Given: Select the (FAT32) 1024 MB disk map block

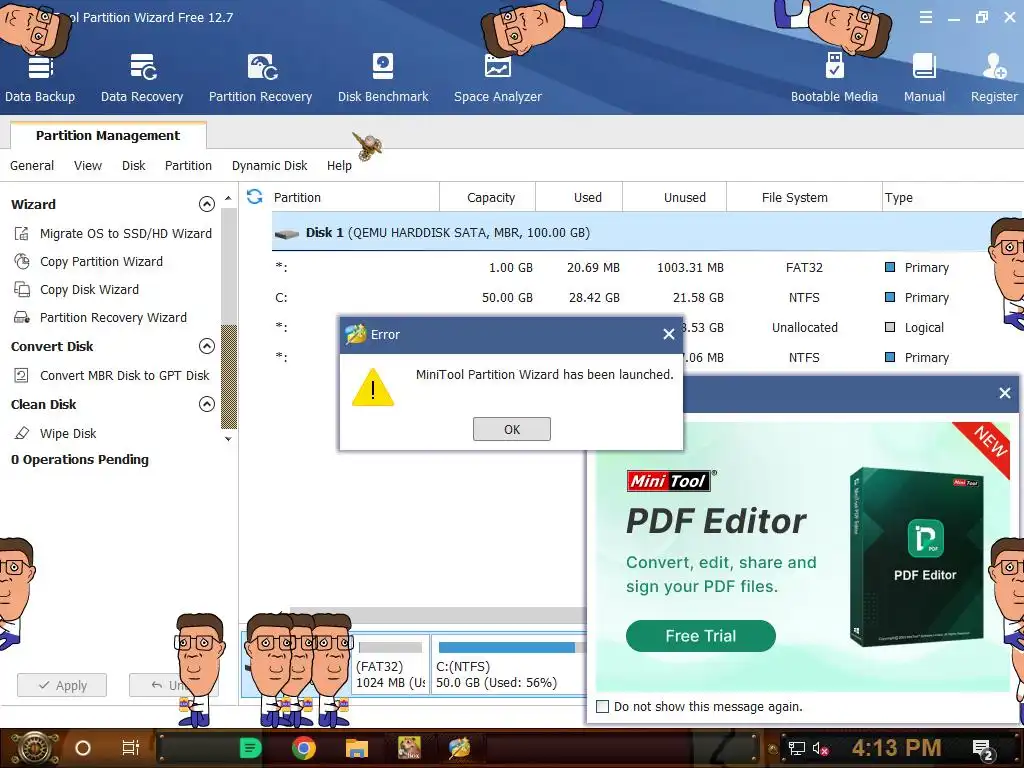Looking at the screenshot, I should [391, 665].
